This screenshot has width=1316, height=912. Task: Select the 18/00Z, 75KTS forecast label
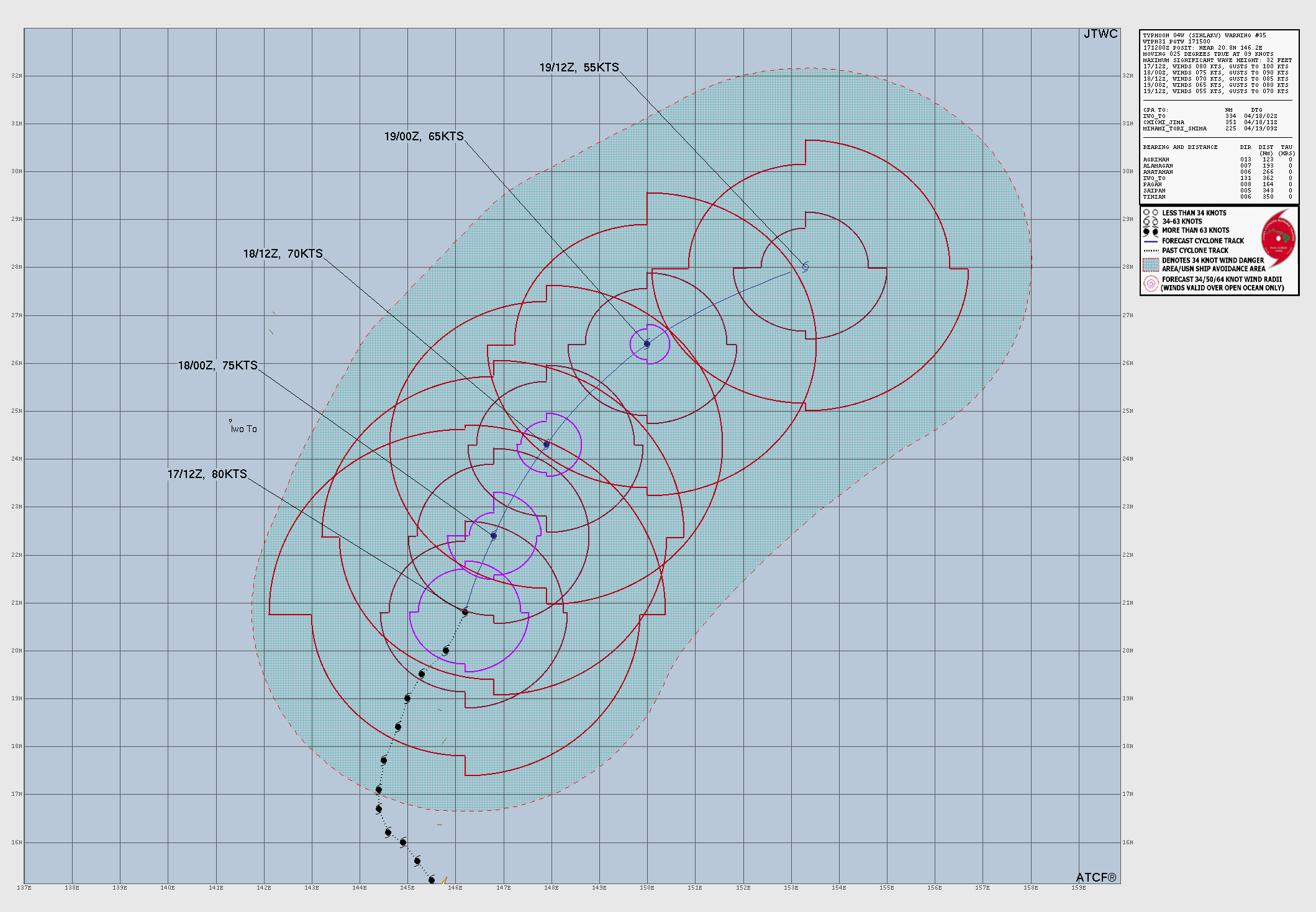217,366
